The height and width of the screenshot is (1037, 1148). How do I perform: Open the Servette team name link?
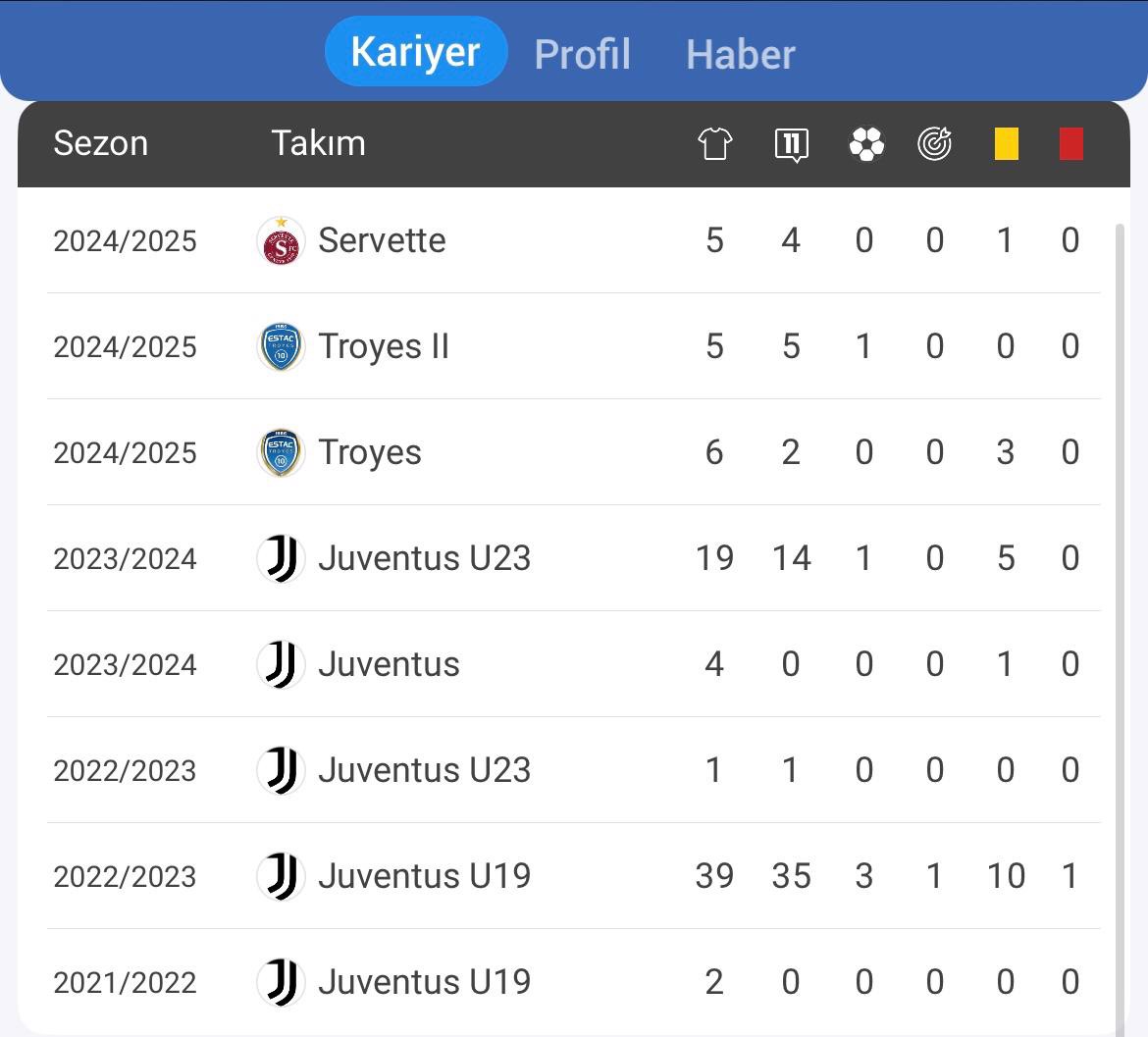tap(382, 240)
